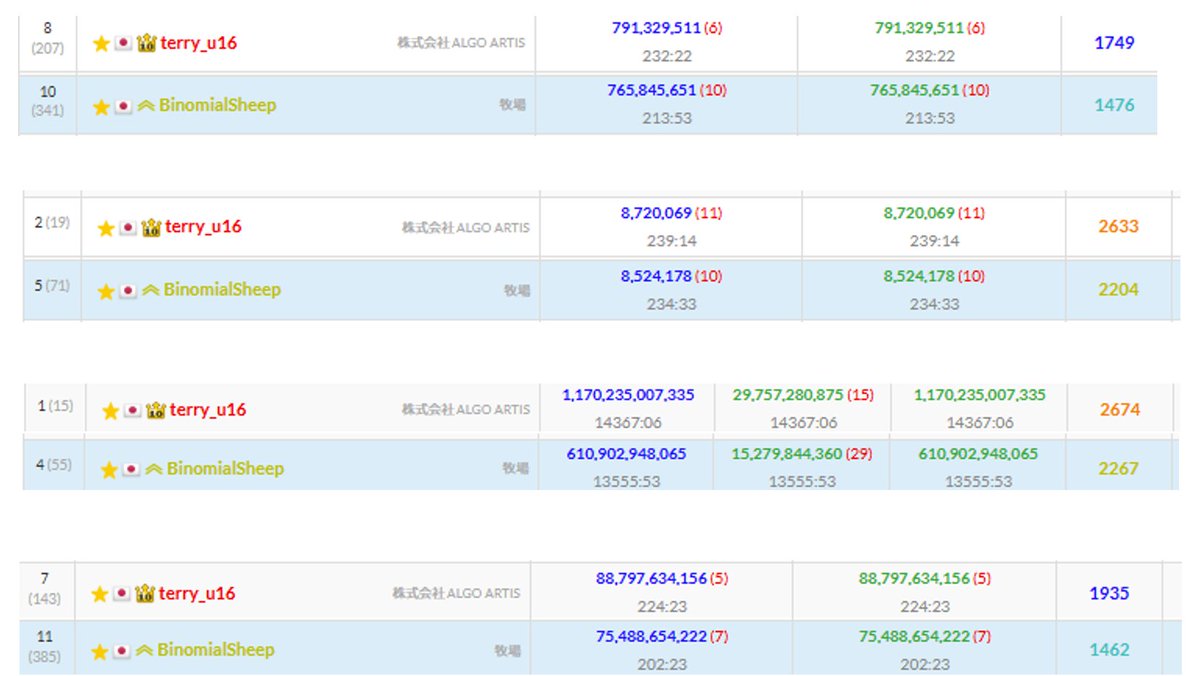The height and width of the screenshot is (676, 1200).
Task: Click Japan flag in BinomialSheep's rank 10 (341) row
Action: (123, 106)
